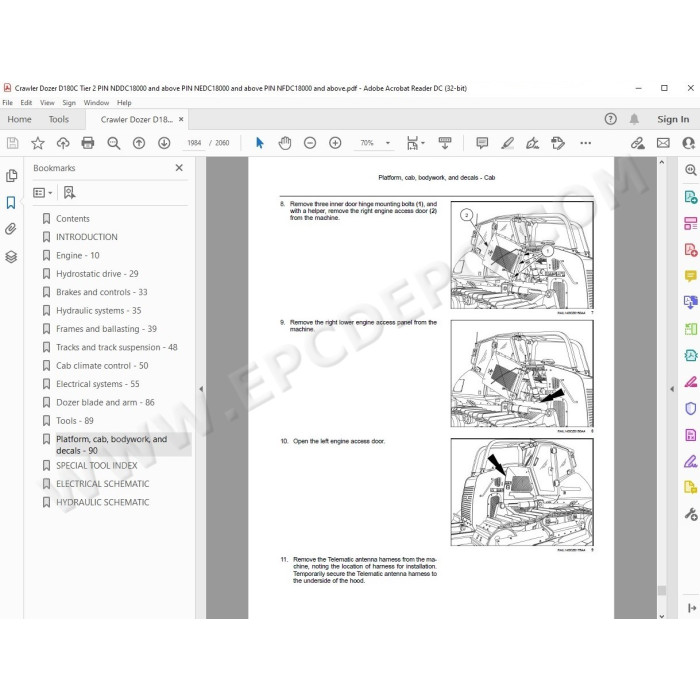
Task: Click the Save file icon
Action: (12, 143)
